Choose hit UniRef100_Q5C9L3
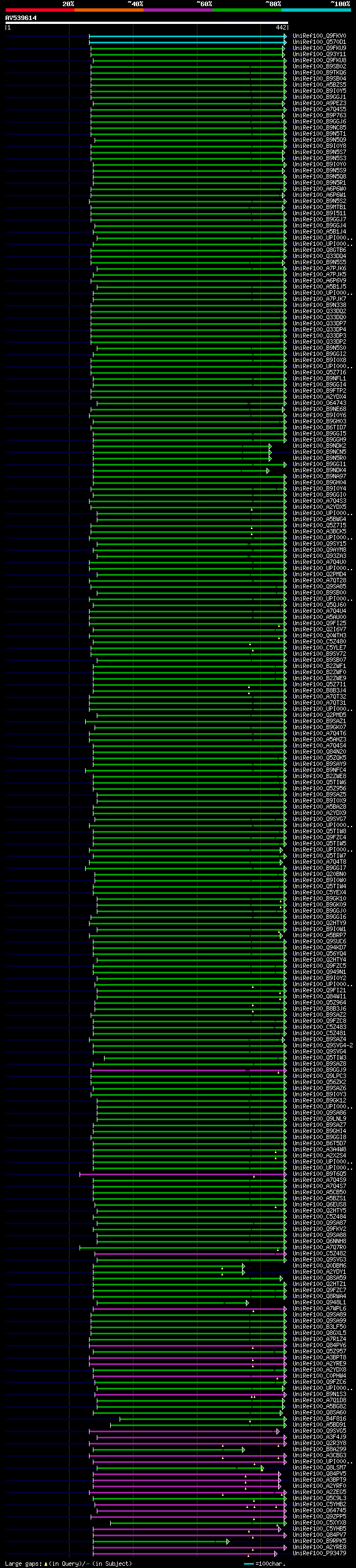 (319, 1498)
